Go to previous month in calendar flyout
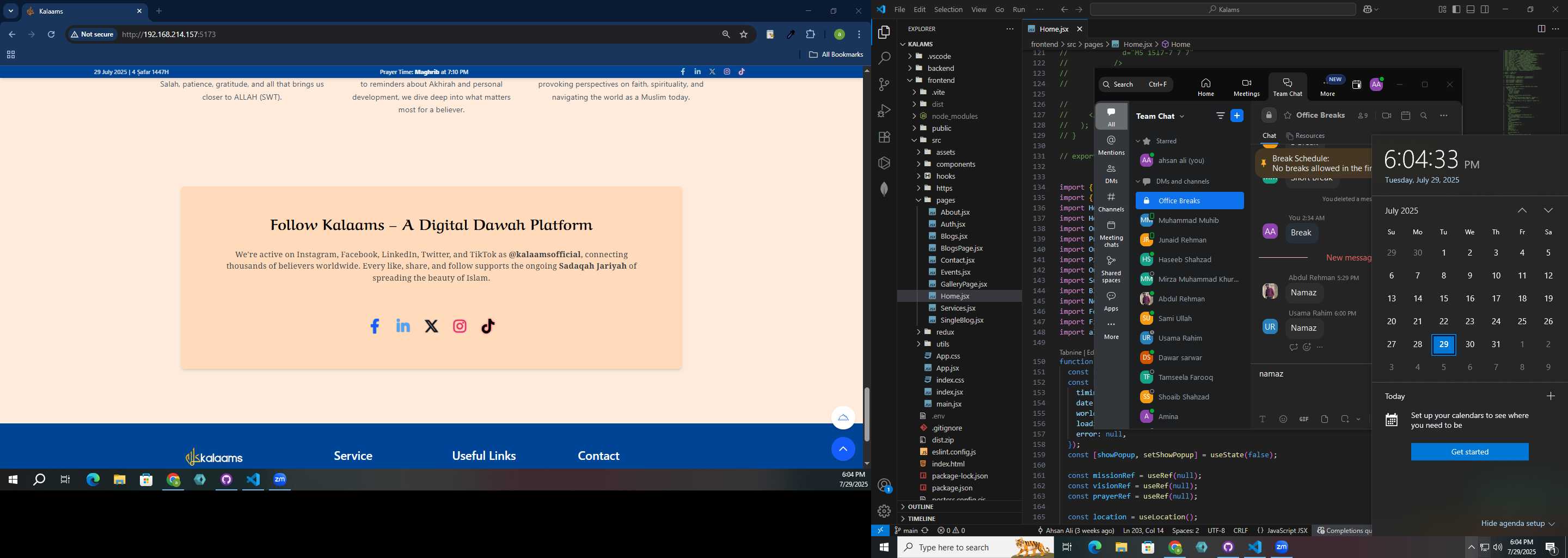This screenshot has height=558, width=1568. pos(1522,211)
